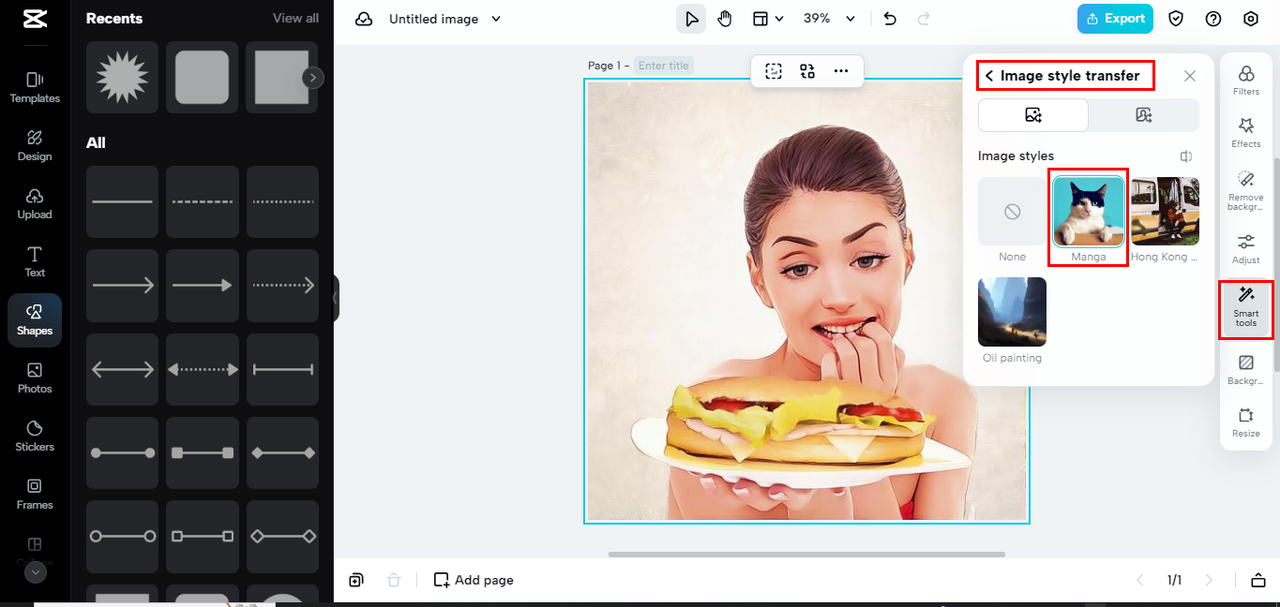Select the None image style
1280x607 pixels.
point(1012,212)
